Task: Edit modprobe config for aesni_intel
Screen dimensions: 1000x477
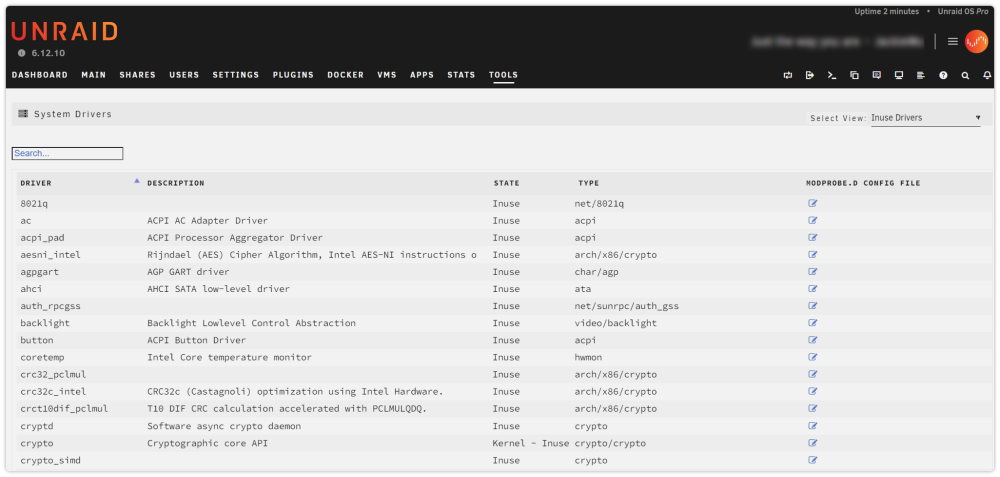Action: tap(812, 254)
